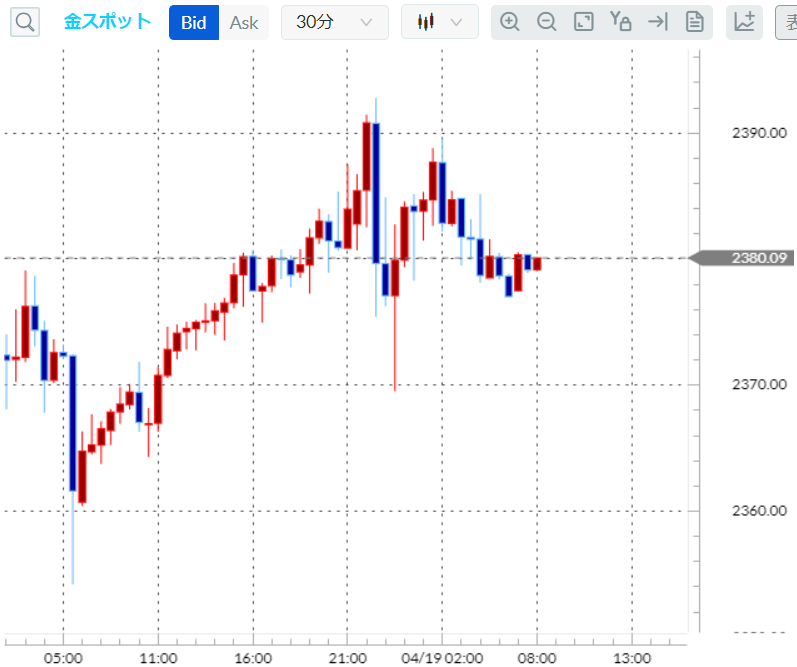Open the document template icon
The width and height of the screenshot is (797, 667).
tap(695, 22)
